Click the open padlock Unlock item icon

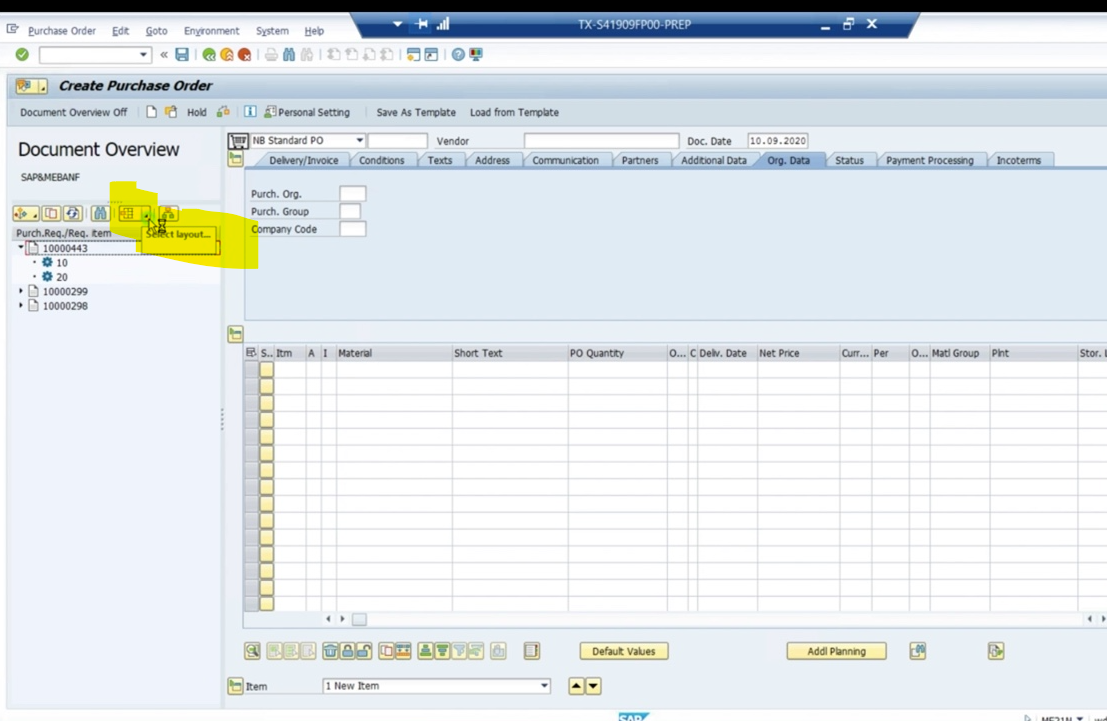click(x=364, y=651)
